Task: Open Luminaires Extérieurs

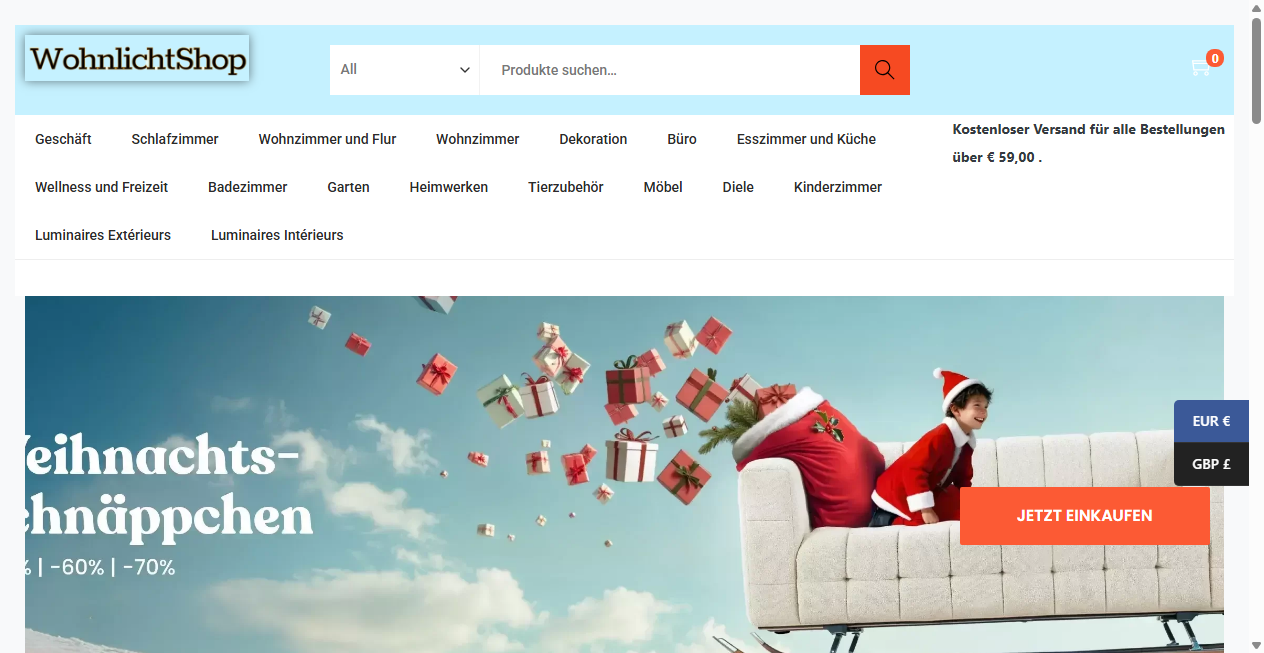Action: [x=103, y=235]
